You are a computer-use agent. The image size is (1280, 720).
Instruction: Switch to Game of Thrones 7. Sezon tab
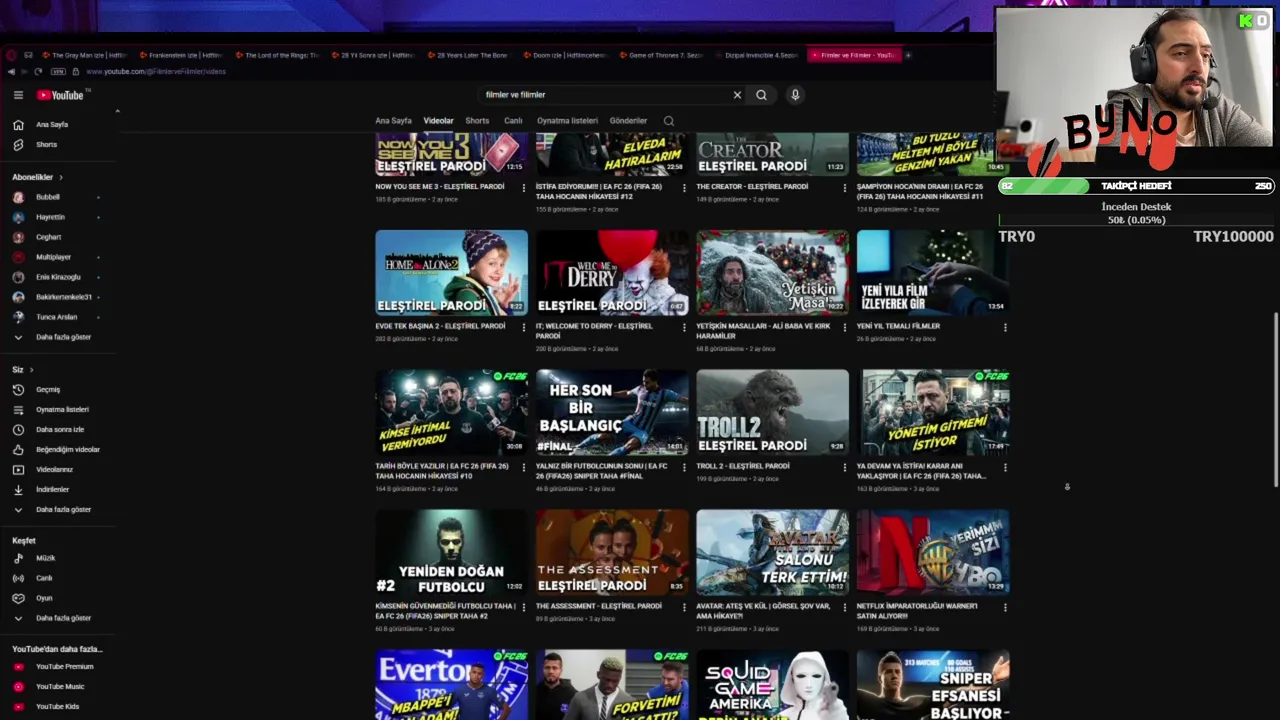tap(660, 55)
